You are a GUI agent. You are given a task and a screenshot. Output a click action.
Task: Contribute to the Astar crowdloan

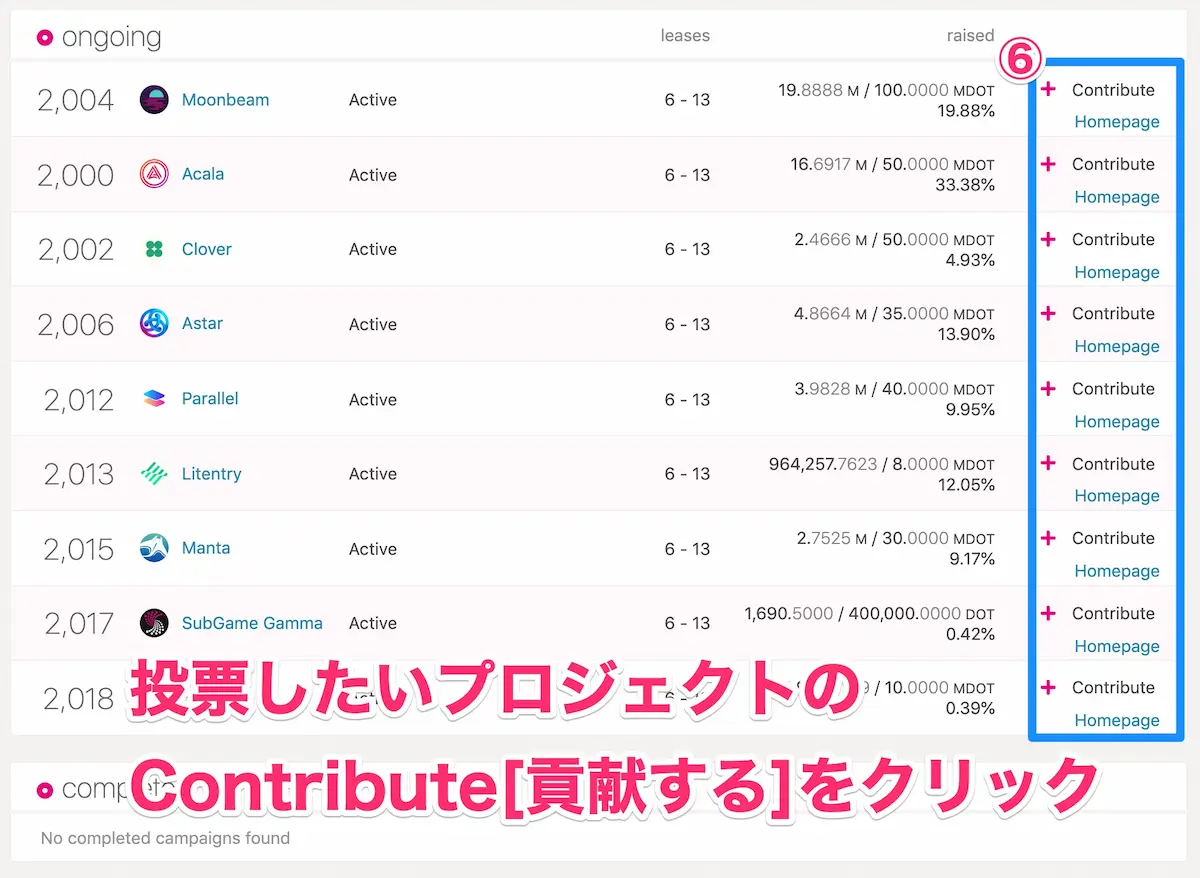coord(1112,314)
